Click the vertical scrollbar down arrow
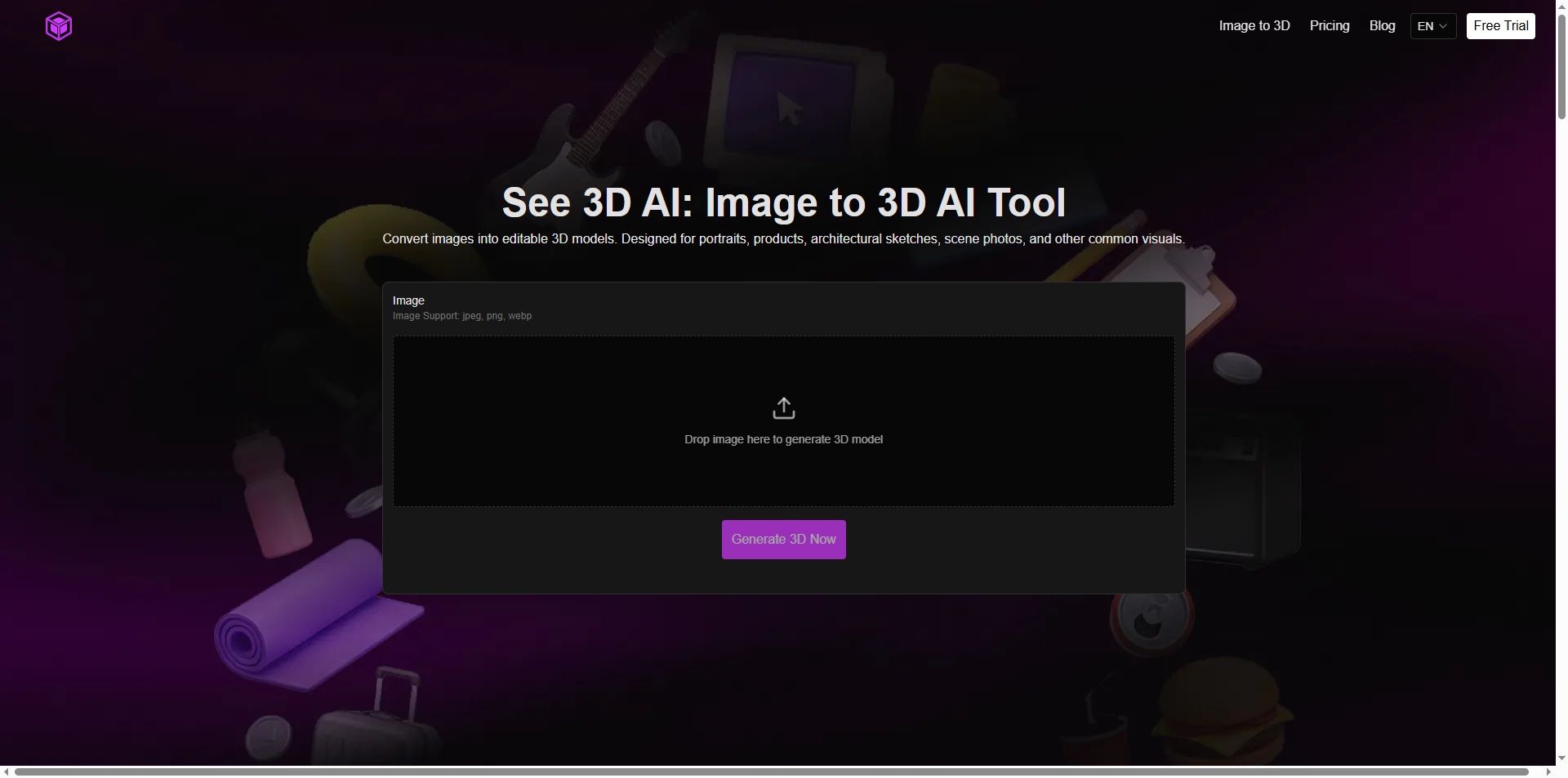1568x778 pixels. [x=1561, y=758]
